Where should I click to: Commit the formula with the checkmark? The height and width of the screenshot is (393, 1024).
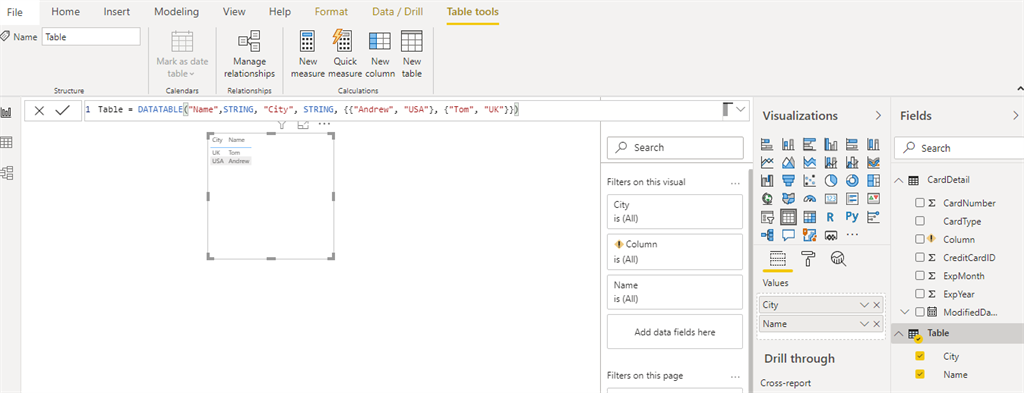coord(62,111)
